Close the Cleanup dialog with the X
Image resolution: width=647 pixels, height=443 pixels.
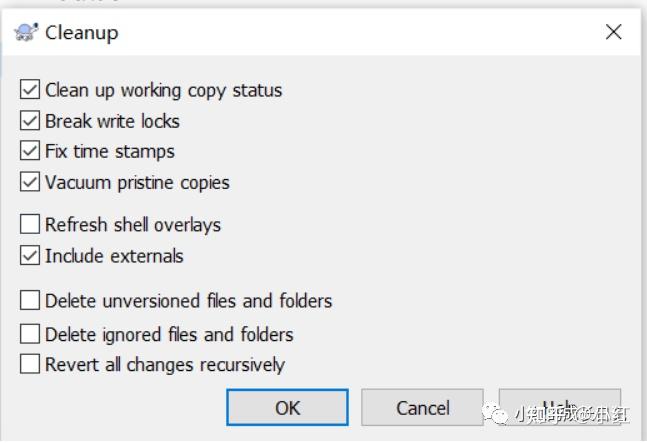coord(614,33)
